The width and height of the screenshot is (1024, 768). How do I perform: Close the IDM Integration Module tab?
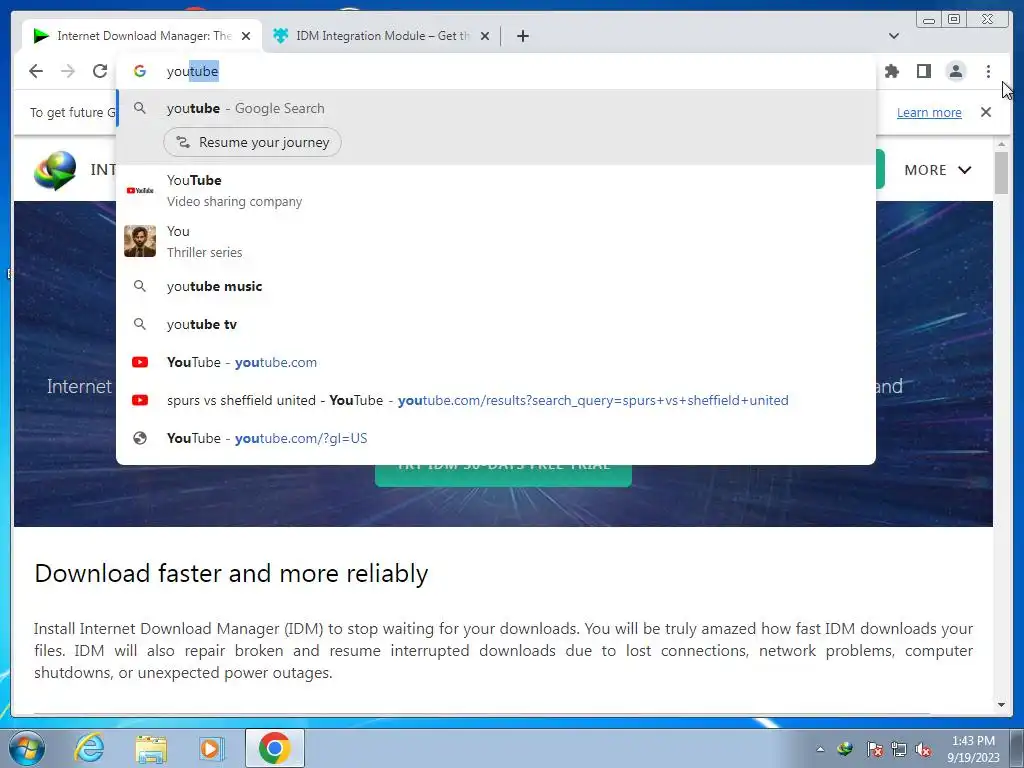click(485, 36)
